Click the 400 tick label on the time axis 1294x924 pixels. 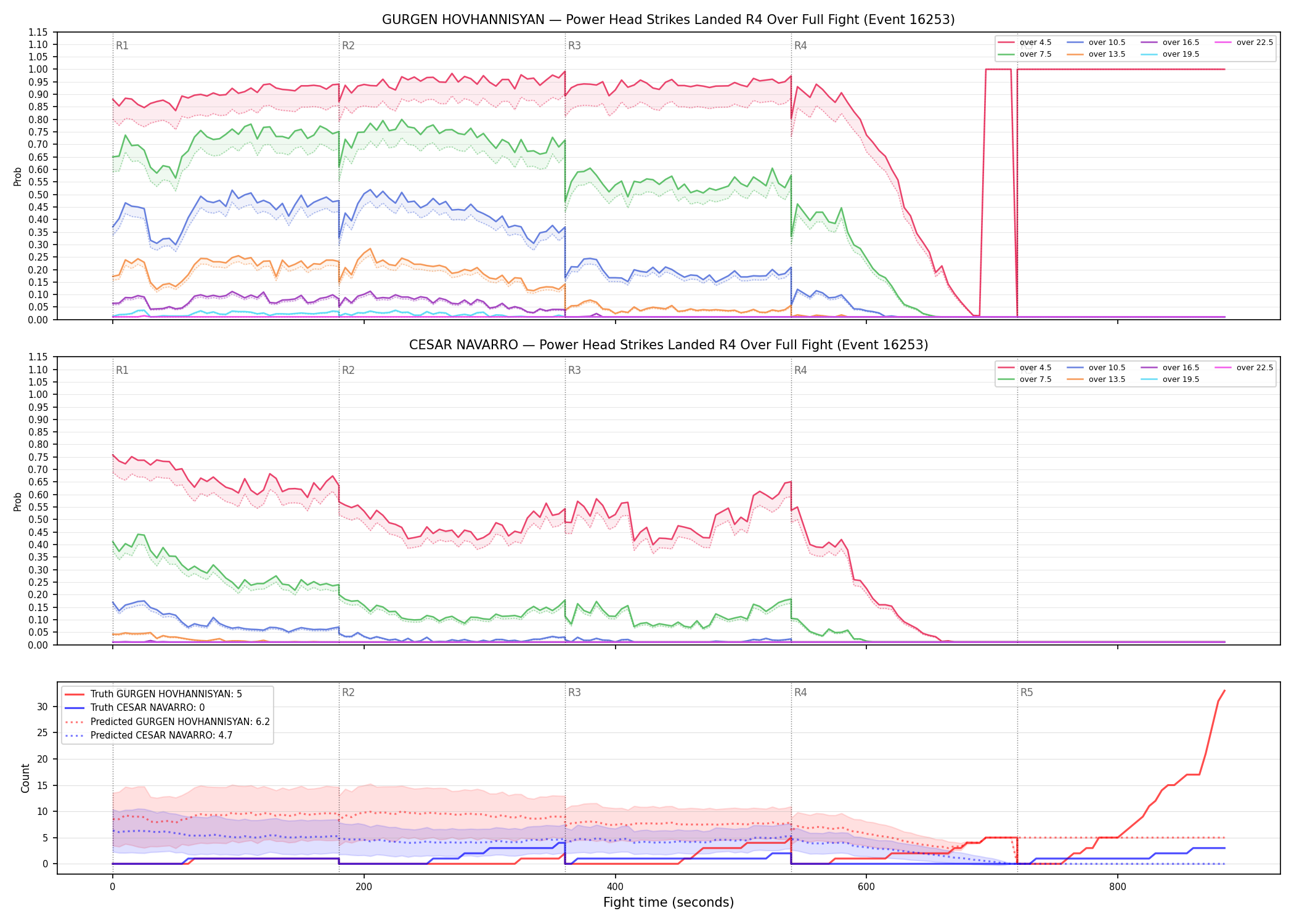click(x=615, y=887)
